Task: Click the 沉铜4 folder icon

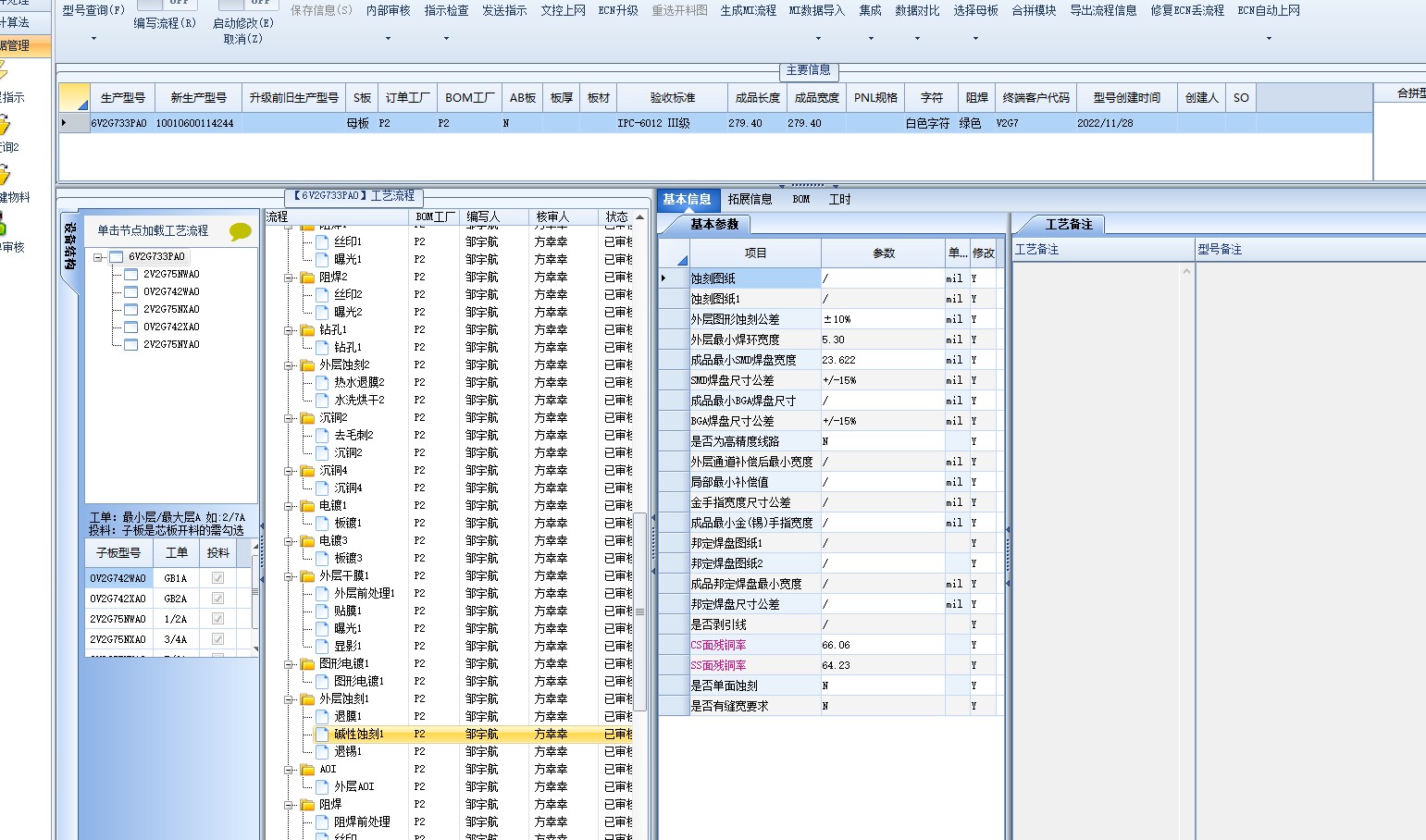Action: point(308,470)
